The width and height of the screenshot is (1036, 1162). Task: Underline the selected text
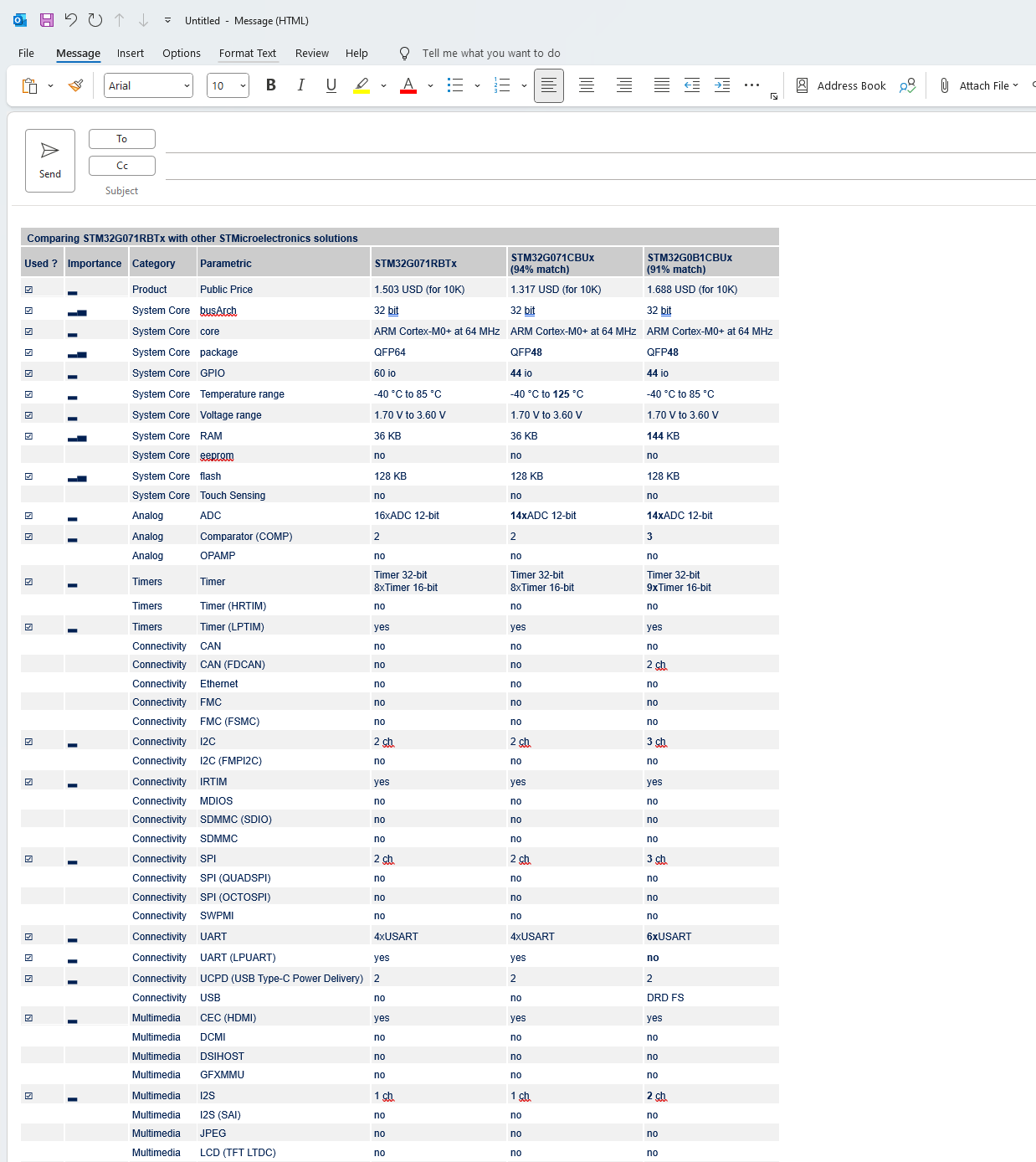click(x=331, y=85)
